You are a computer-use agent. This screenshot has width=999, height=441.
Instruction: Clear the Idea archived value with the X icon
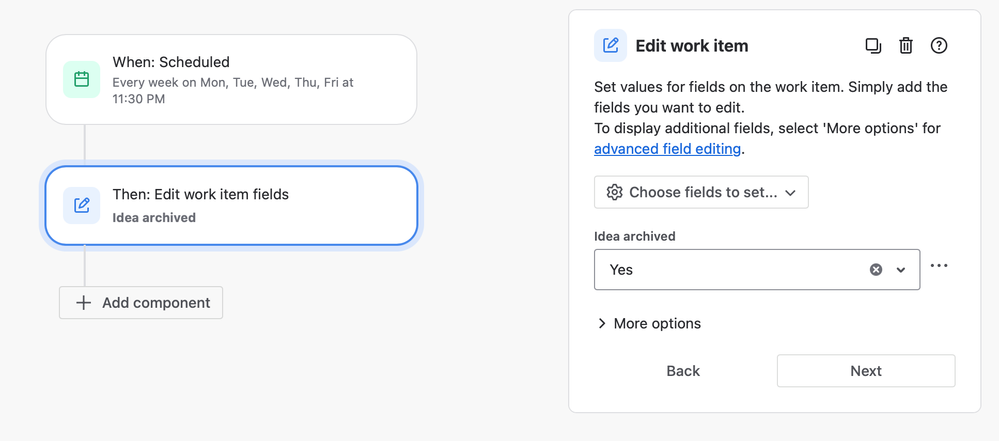tap(876, 270)
